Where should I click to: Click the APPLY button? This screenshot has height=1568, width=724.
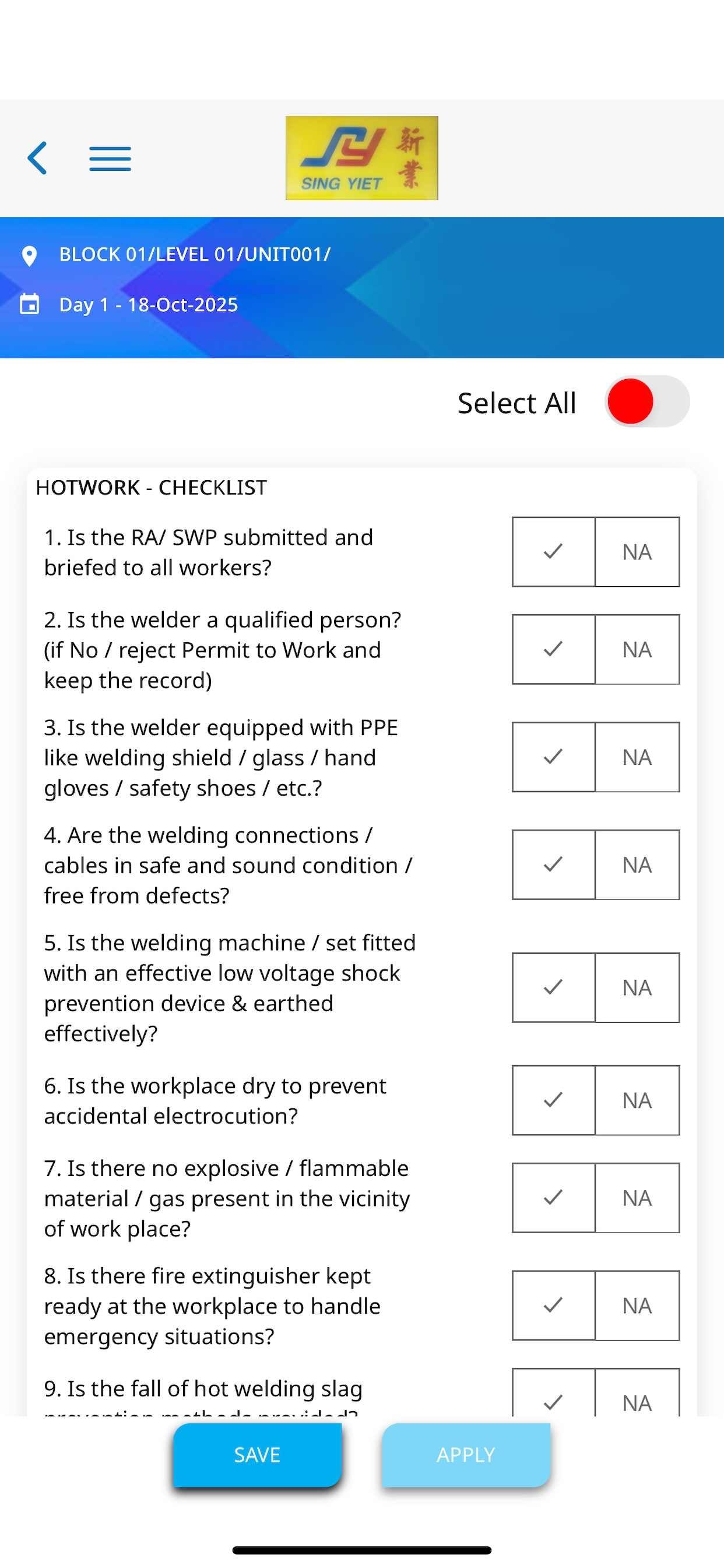[466, 1455]
